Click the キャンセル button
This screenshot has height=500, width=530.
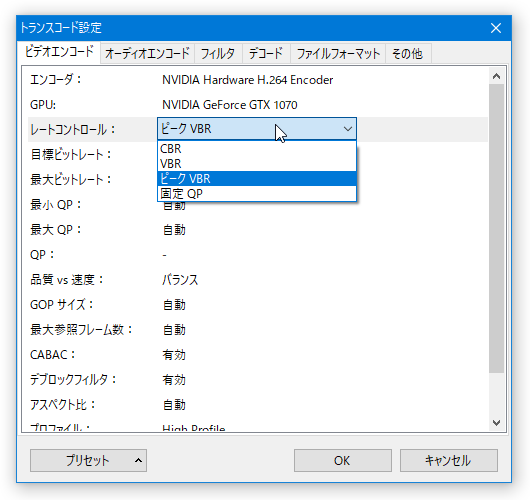(x=449, y=460)
